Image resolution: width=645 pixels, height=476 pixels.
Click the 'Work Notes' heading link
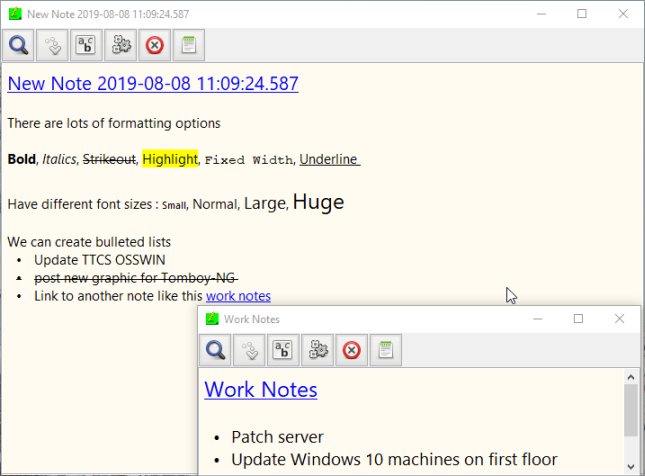(260, 389)
